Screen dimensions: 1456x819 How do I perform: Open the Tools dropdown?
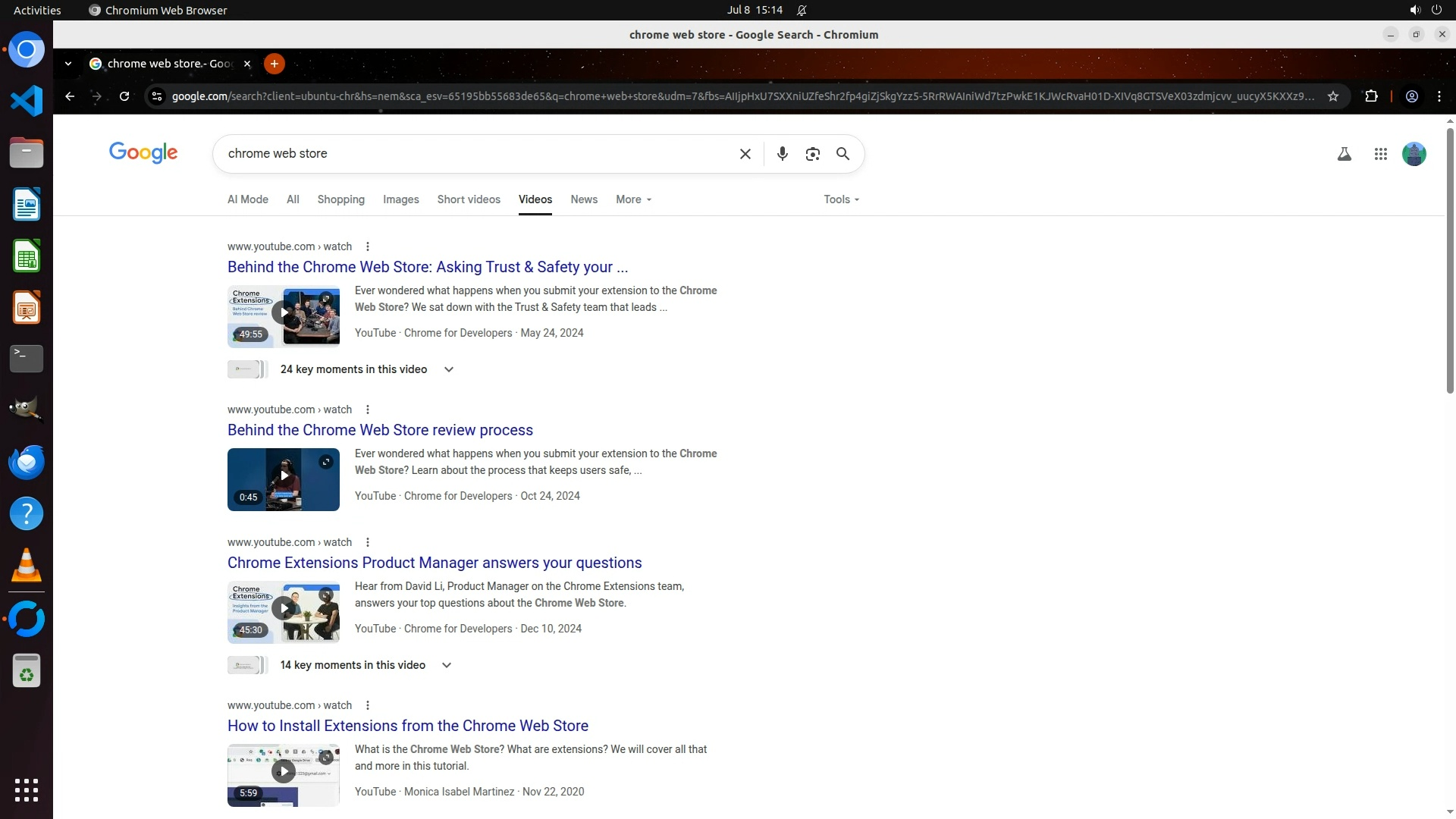[x=841, y=199]
